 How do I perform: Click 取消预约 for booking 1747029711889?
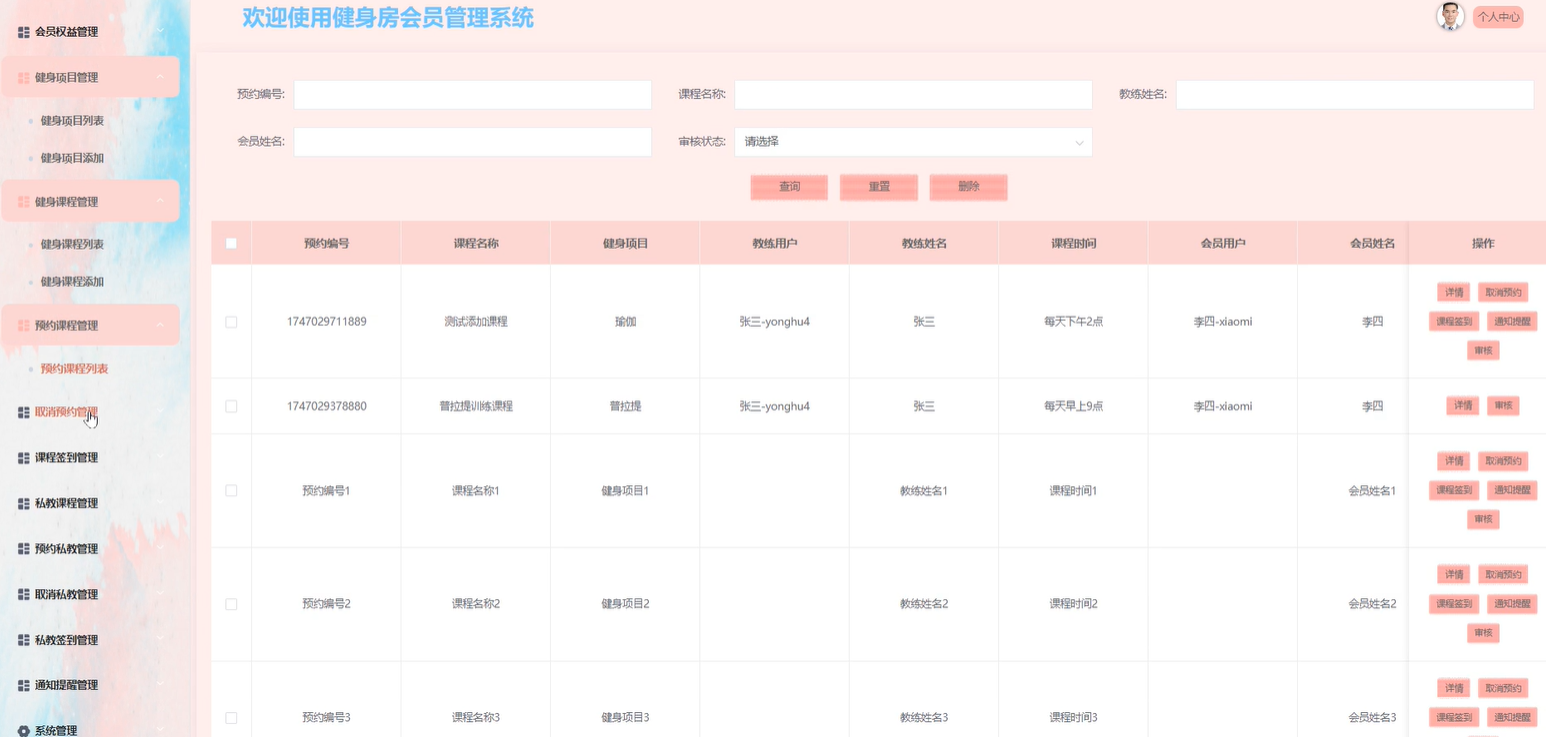pyautogui.click(x=1503, y=293)
